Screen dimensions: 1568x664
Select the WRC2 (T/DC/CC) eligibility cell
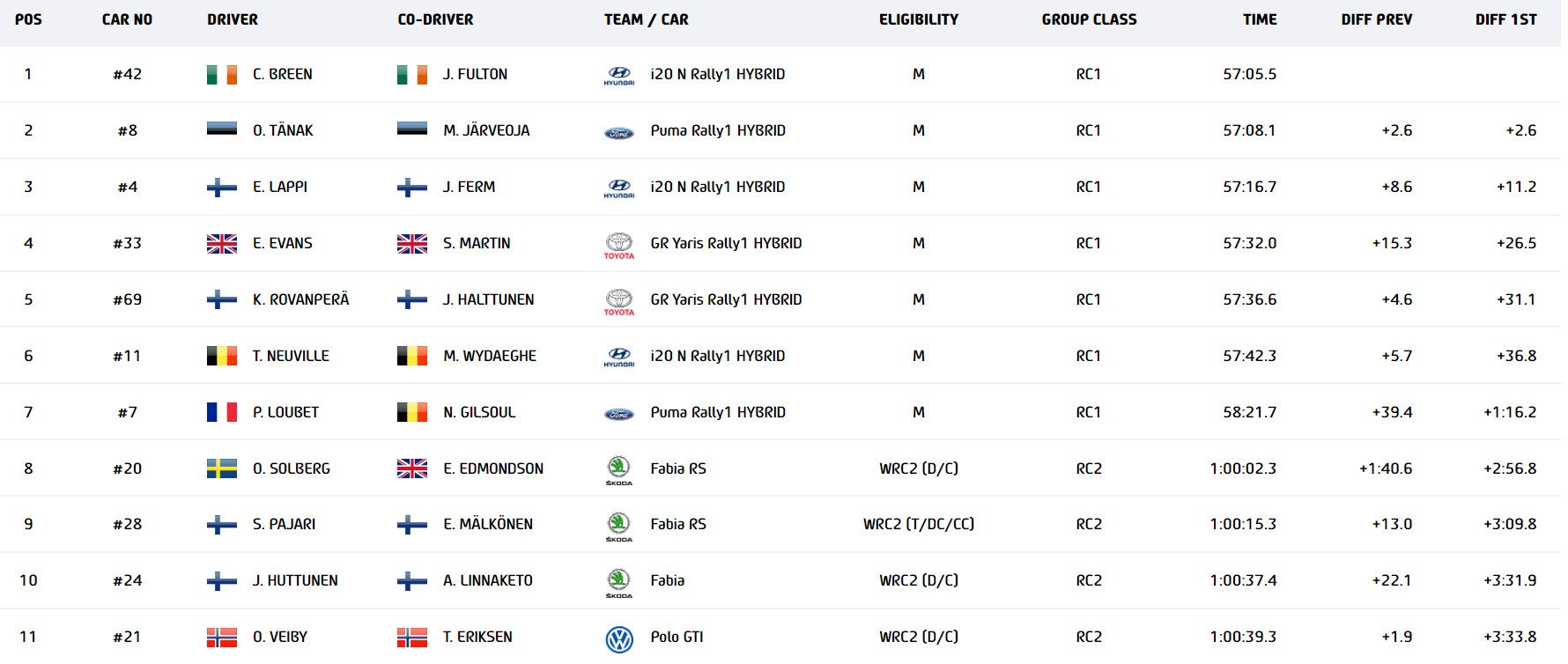click(x=918, y=524)
